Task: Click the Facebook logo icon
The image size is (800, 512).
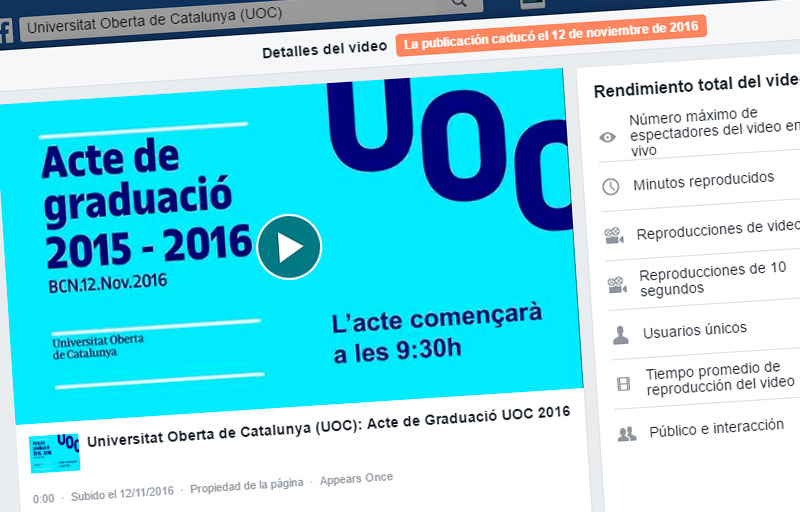Action: click(x=6, y=33)
